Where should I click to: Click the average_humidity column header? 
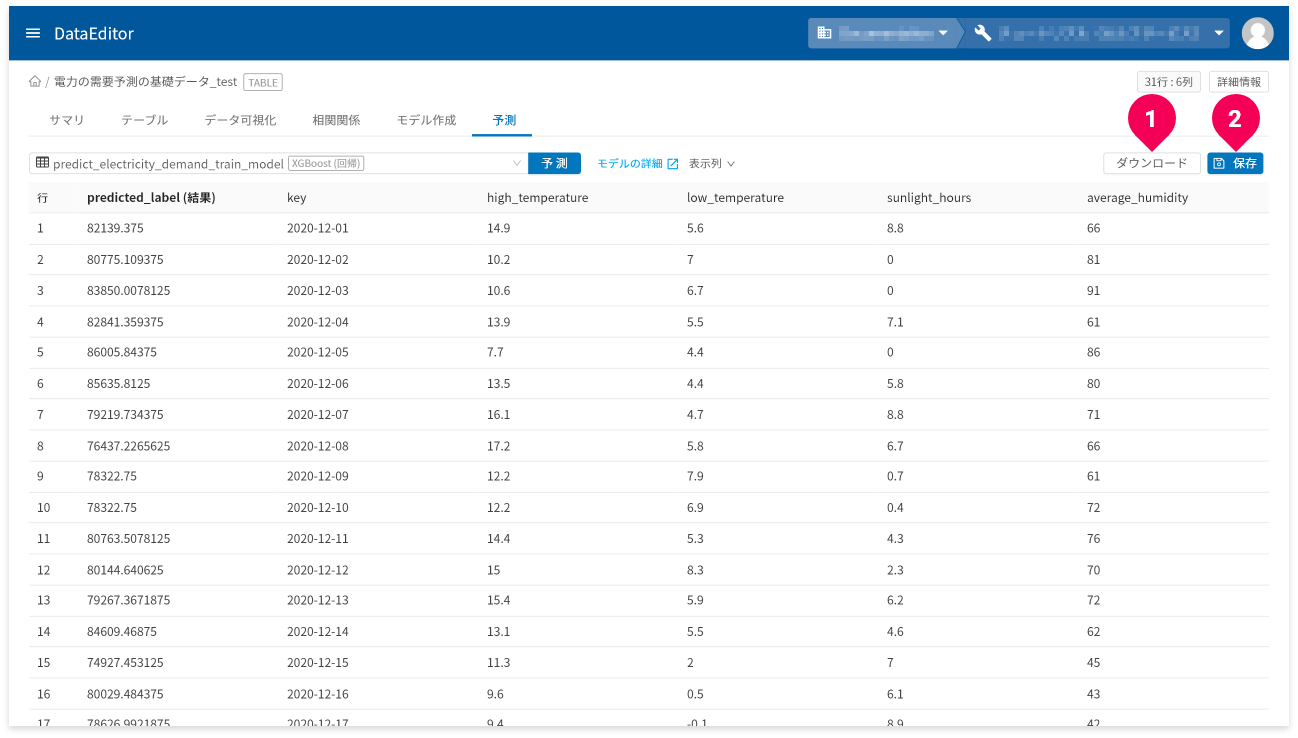(x=1137, y=198)
